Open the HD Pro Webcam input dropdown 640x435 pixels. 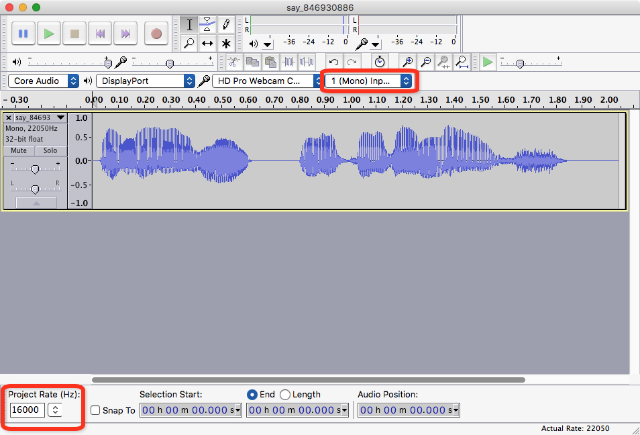[267, 81]
